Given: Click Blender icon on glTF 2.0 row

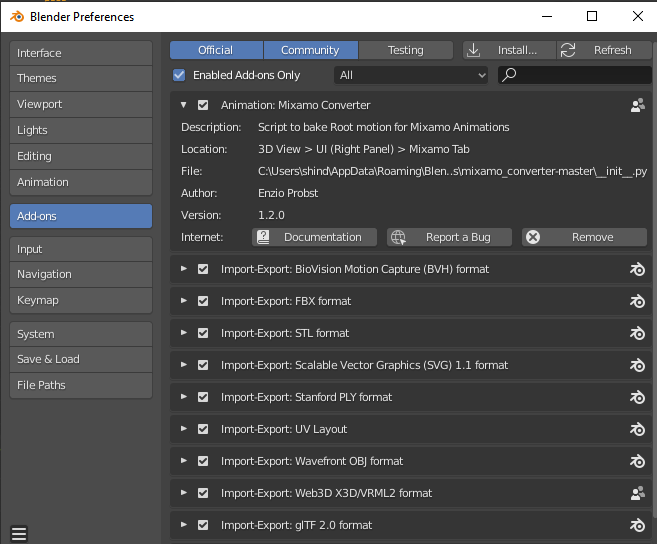Looking at the screenshot, I should 637,525.
